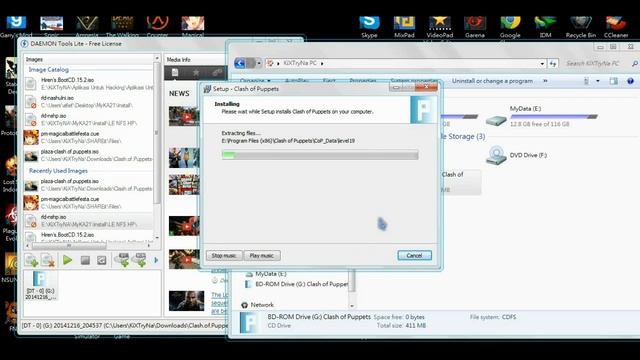The height and width of the screenshot is (360, 640).
Task: Click the star favorites tab in Media Info
Action: click(196, 73)
